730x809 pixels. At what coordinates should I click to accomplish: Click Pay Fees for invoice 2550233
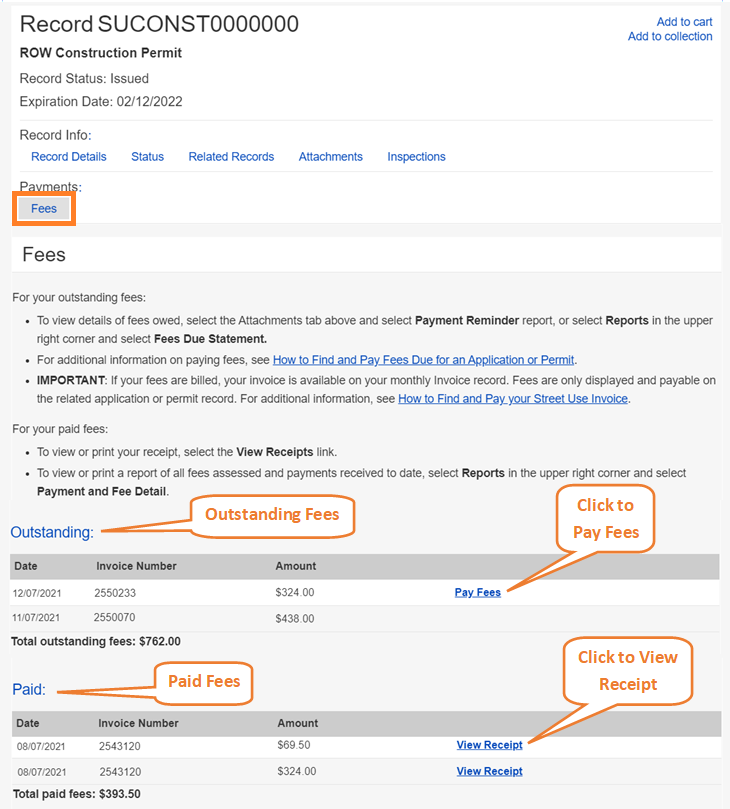pos(477,593)
